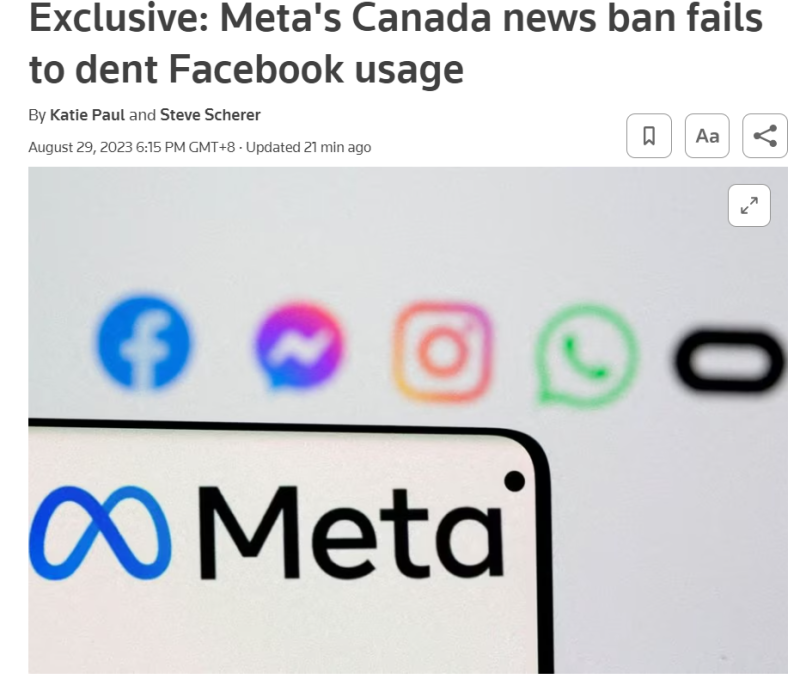Open the Aa text size options
This screenshot has height=679, width=800.
tap(707, 136)
